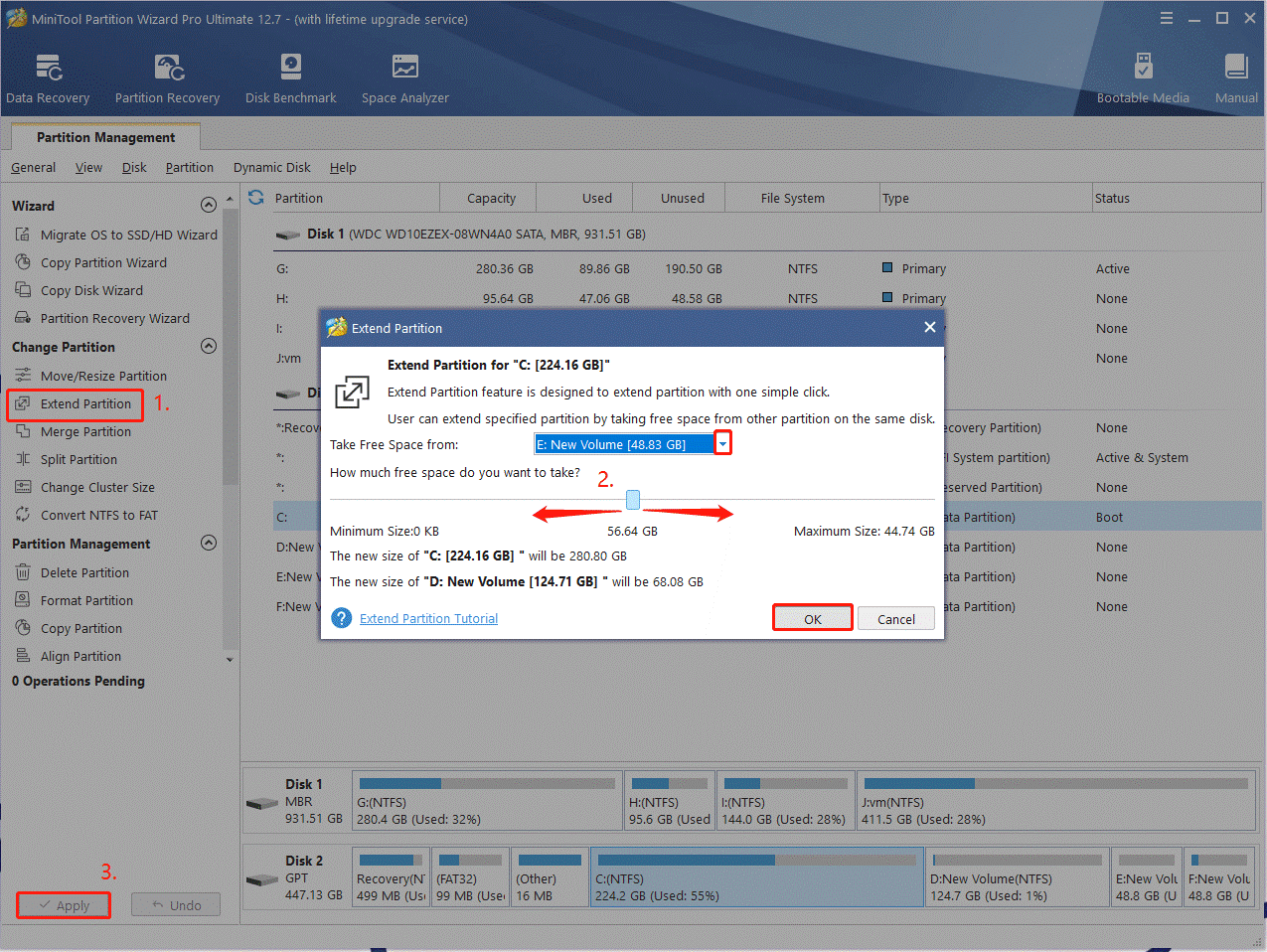
Task: Click the sidebar scroll-down arrow
Action: pos(230,659)
